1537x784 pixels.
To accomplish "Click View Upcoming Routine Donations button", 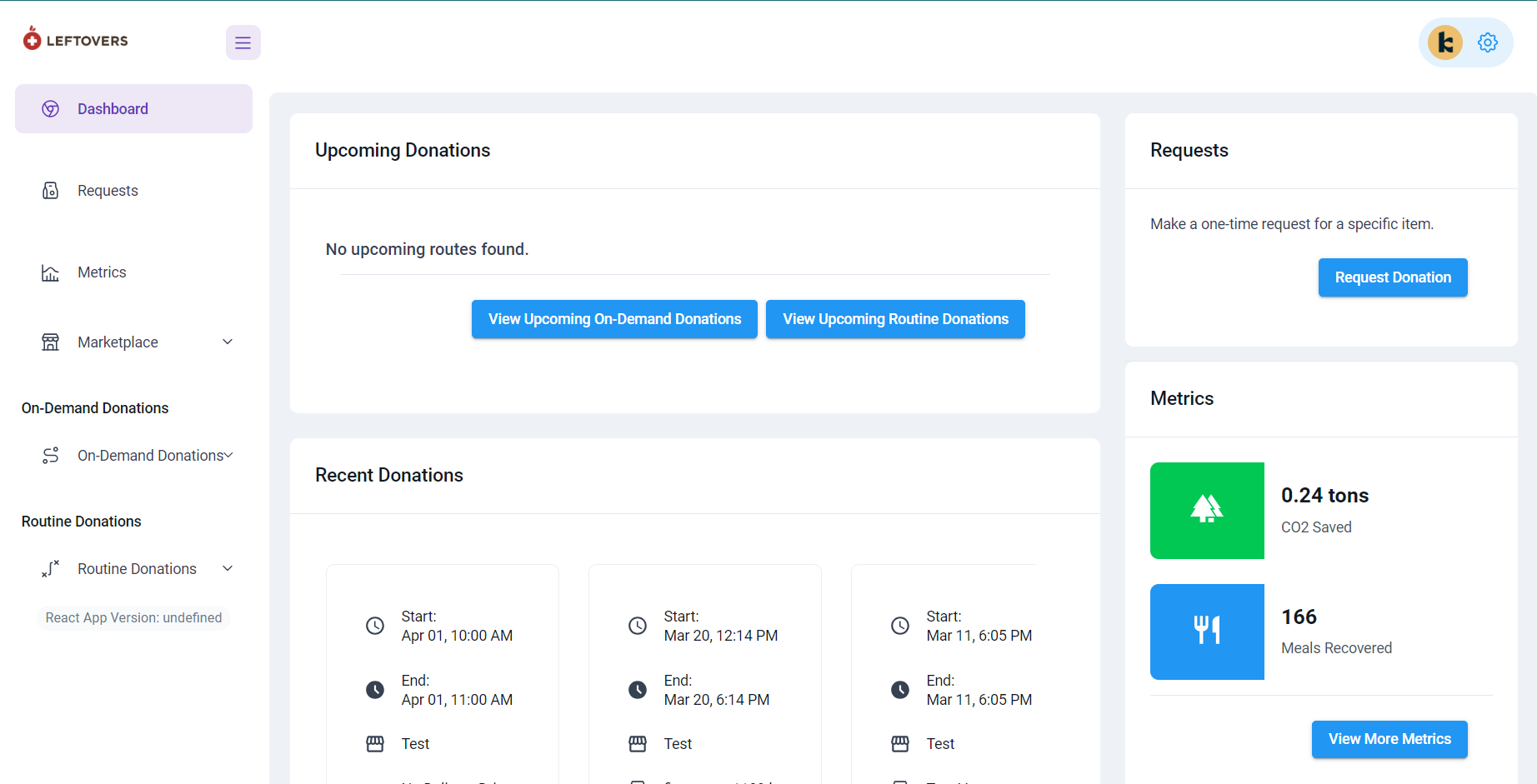I will pos(895,319).
